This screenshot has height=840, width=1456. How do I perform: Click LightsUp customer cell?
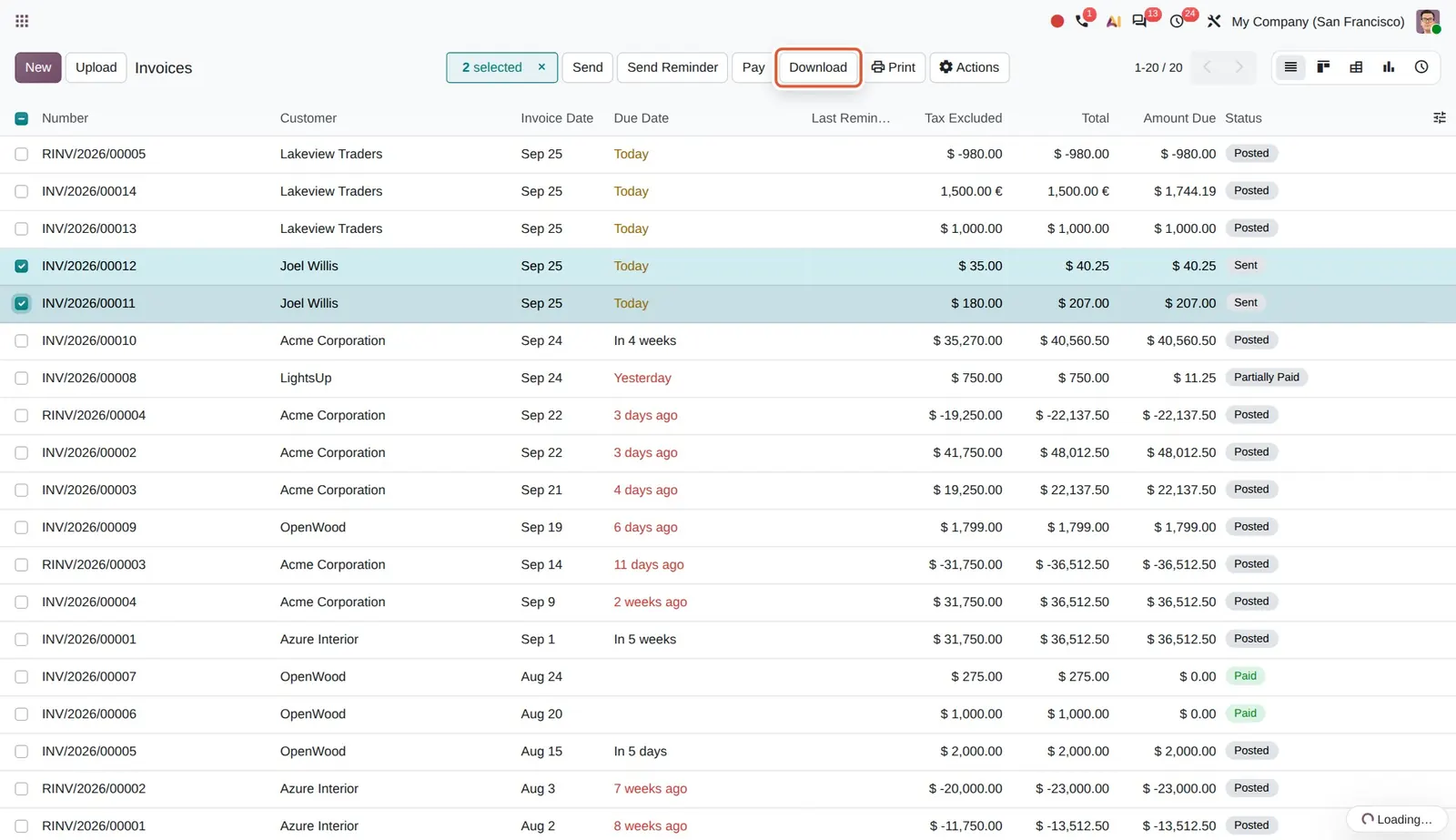(x=306, y=379)
